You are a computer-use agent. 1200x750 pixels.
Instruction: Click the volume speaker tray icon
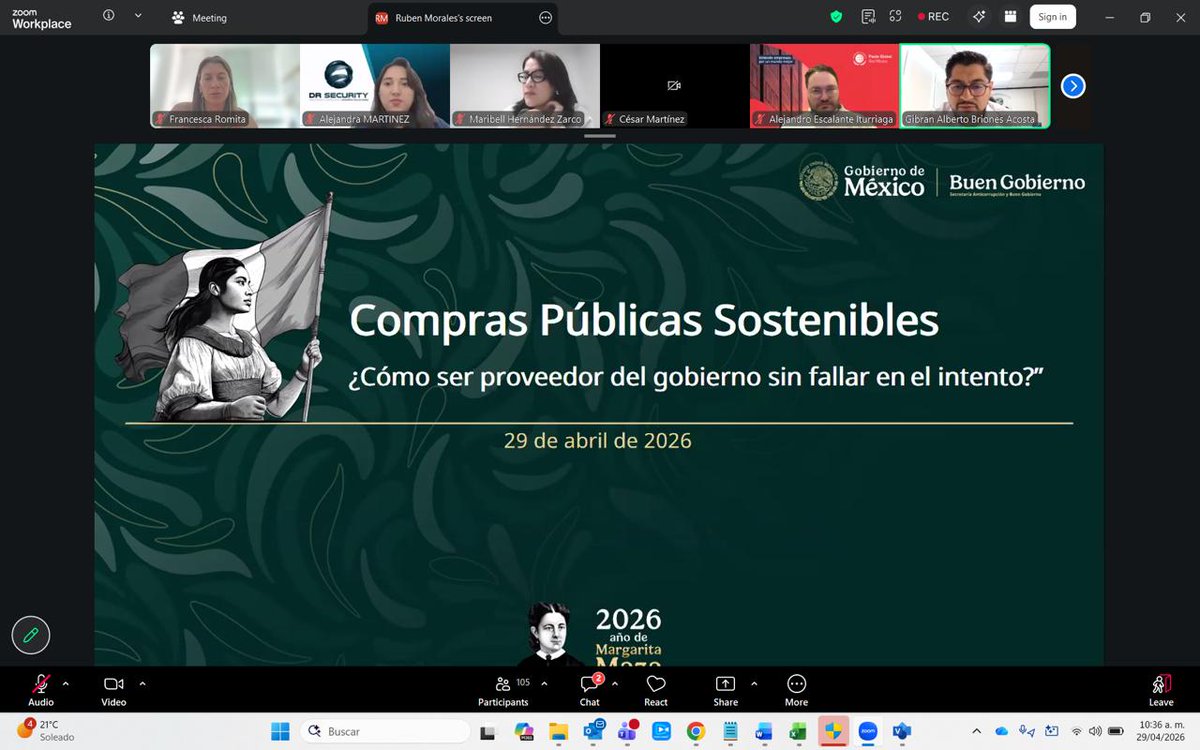point(1095,731)
